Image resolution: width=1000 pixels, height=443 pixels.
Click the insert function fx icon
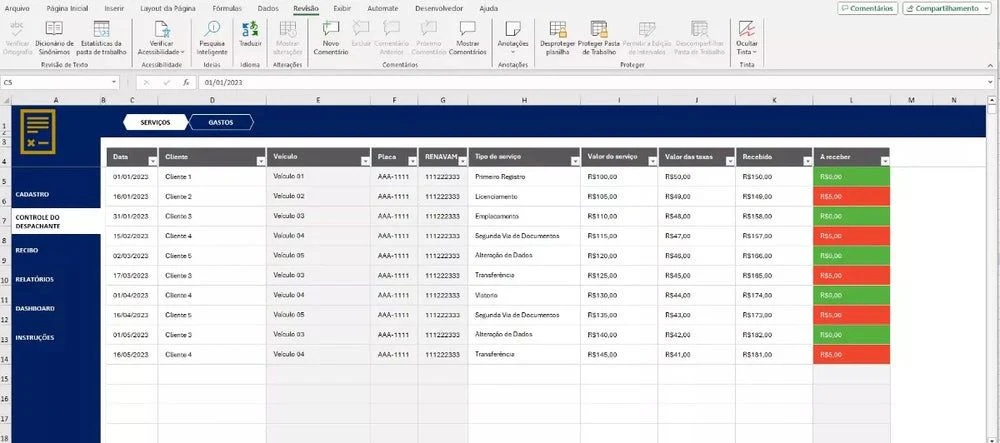coord(186,83)
